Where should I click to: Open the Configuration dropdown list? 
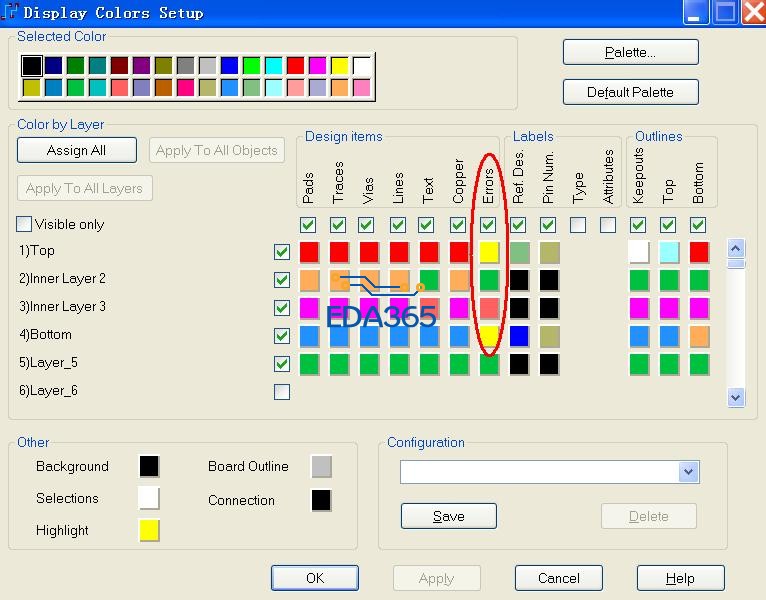click(x=688, y=471)
